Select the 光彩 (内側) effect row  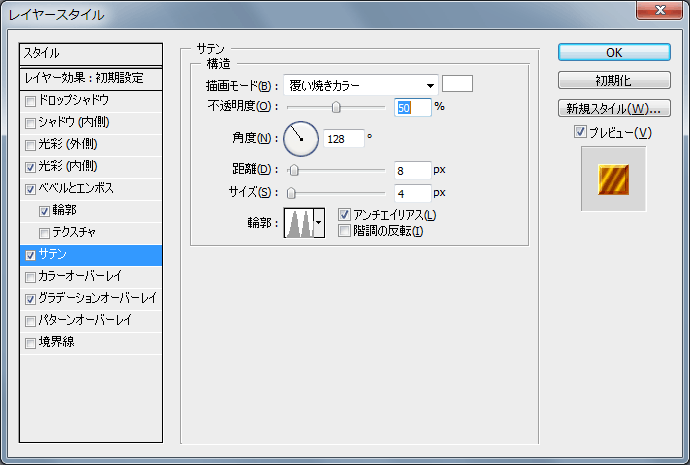(x=91, y=168)
